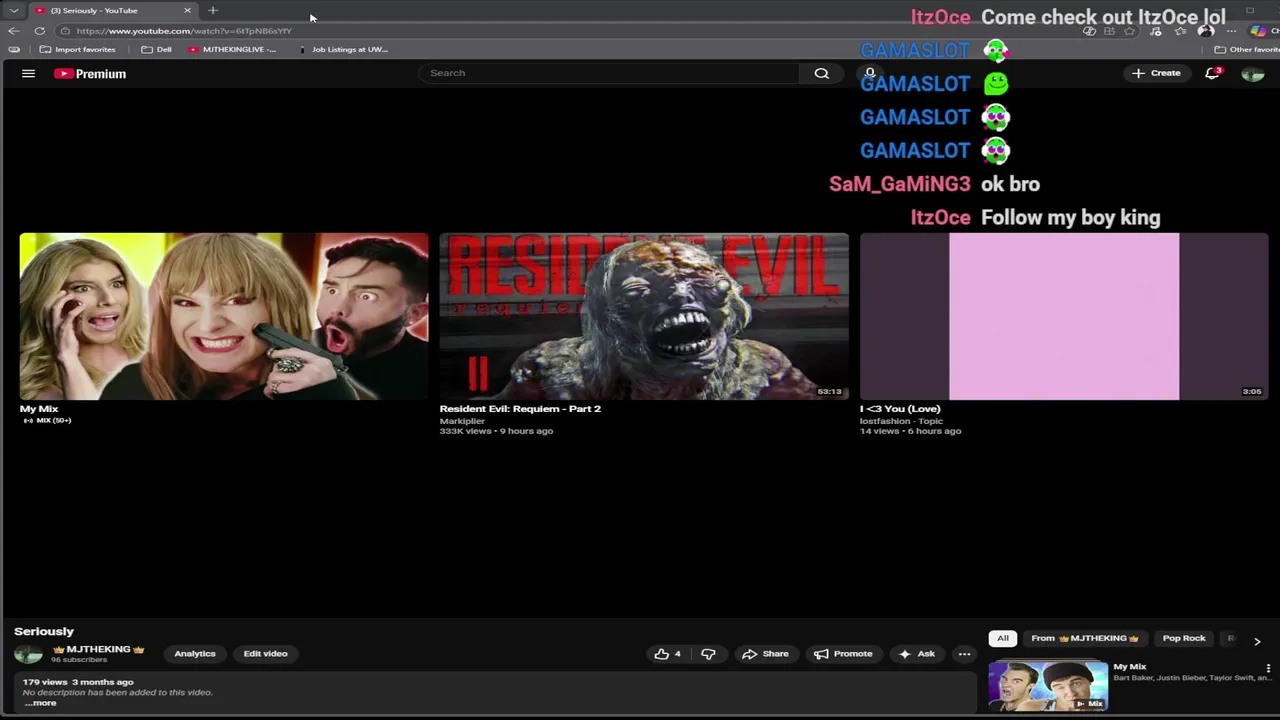Share the video
Image resolution: width=1280 pixels, height=720 pixels.
coord(765,654)
